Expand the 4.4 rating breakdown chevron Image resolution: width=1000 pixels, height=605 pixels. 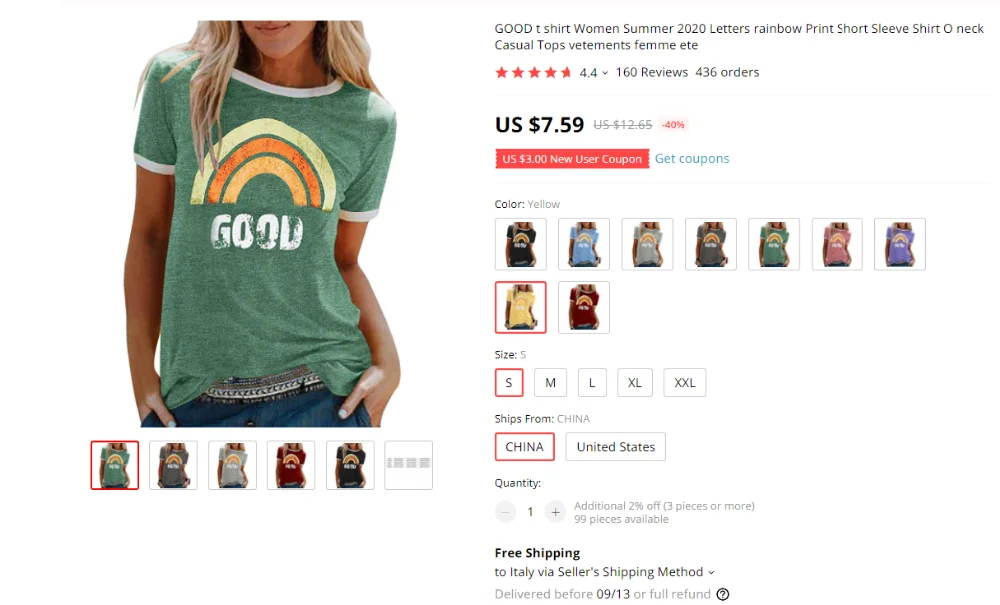point(605,73)
